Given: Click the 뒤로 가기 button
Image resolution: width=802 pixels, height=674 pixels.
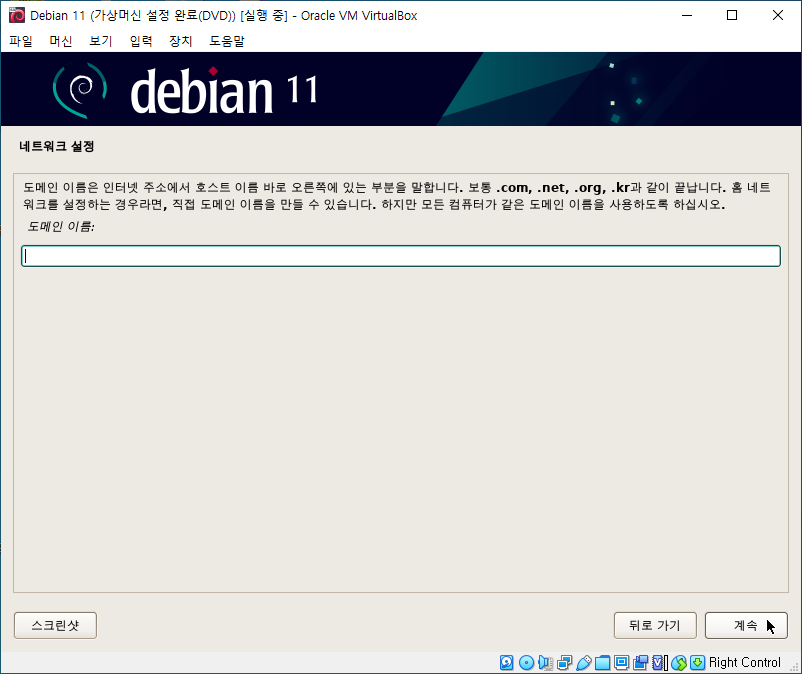Looking at the screenshot, I should tap(655, 625).
